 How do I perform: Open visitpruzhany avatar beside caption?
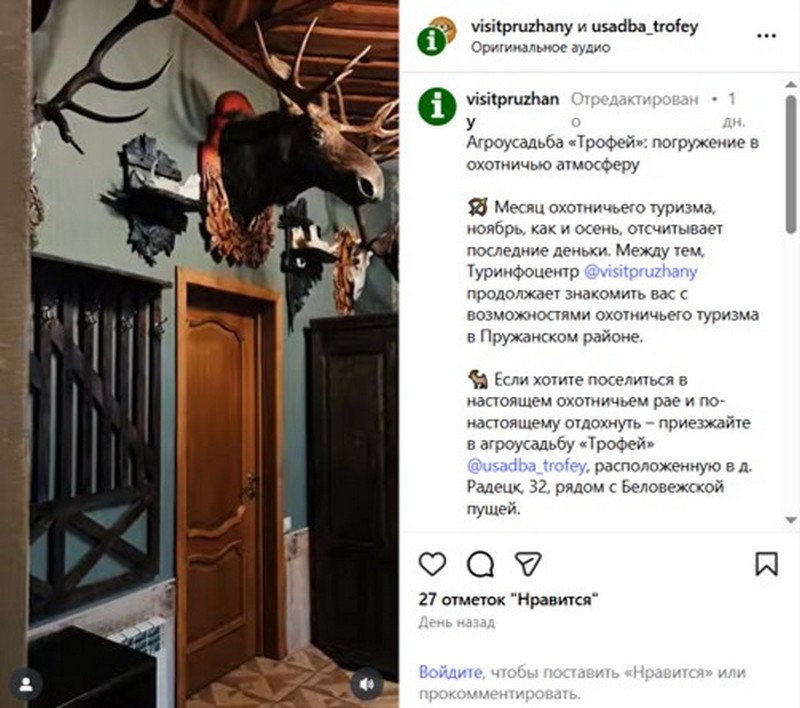click(x=437, y=107)
